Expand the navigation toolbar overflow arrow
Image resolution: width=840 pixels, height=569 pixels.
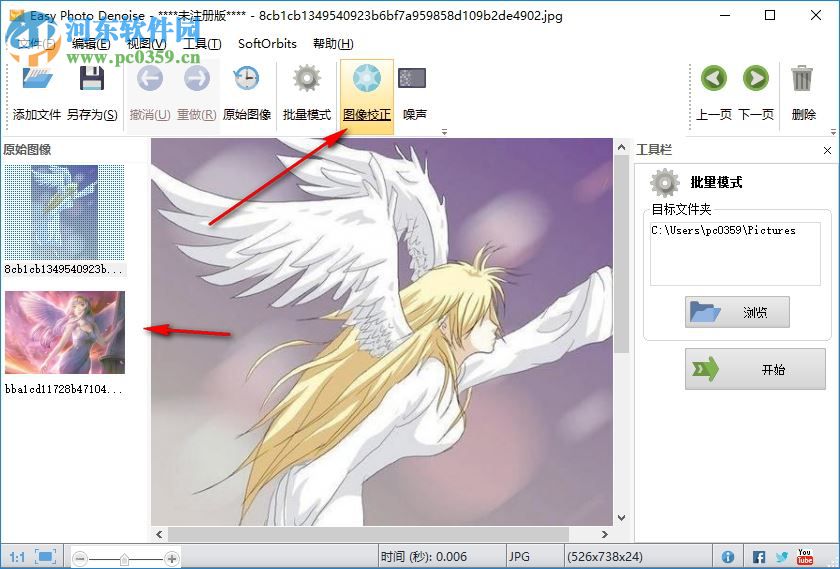[x=832, y=131]
